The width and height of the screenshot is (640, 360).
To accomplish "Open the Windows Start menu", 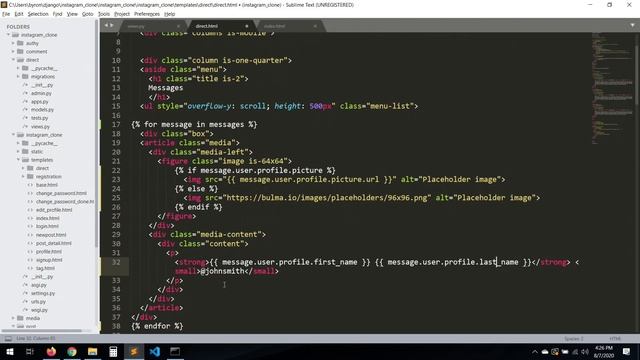I will [x=9, y=351].
